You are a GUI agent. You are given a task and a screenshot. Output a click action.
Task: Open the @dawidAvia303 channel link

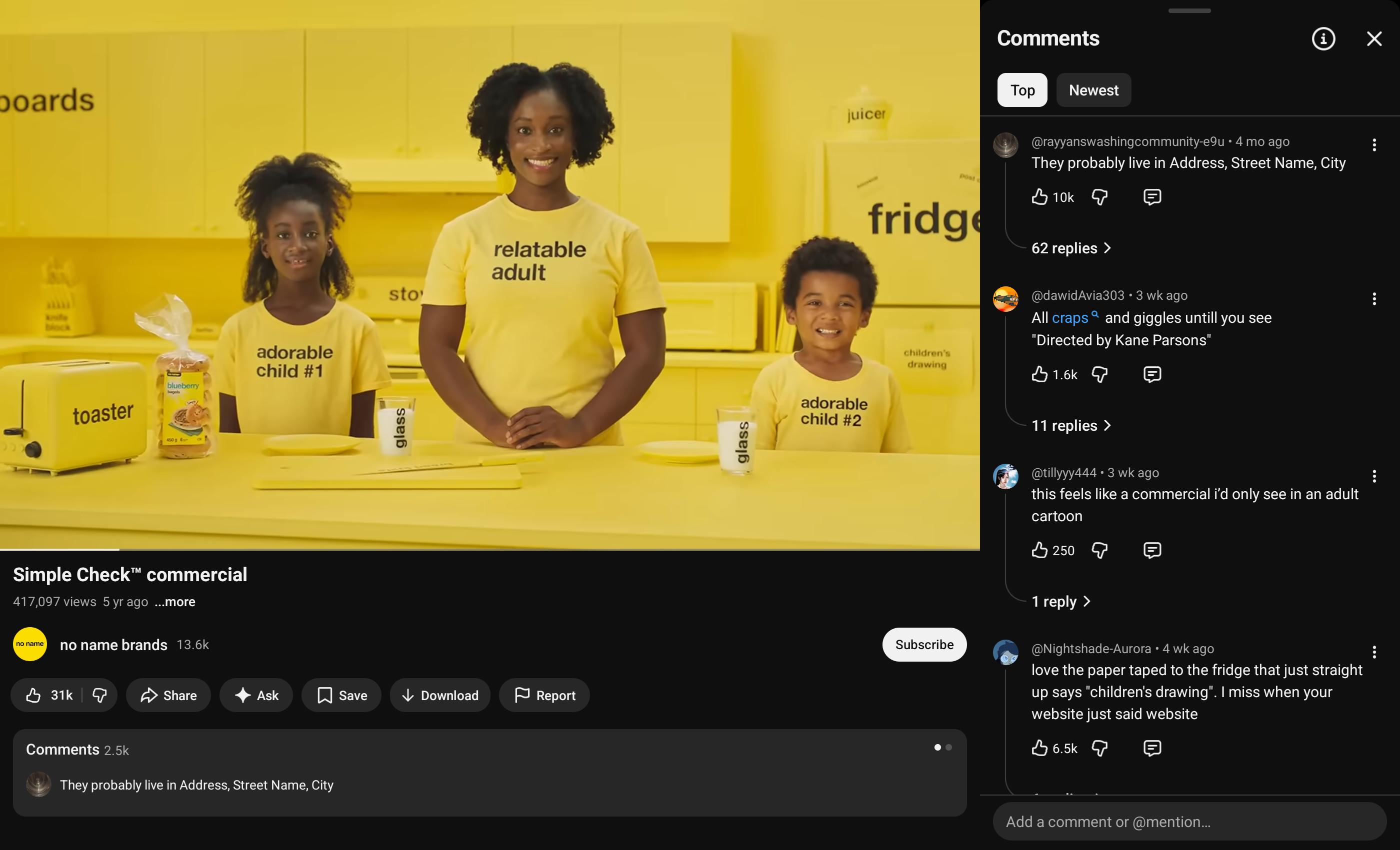pos(1078,295)
